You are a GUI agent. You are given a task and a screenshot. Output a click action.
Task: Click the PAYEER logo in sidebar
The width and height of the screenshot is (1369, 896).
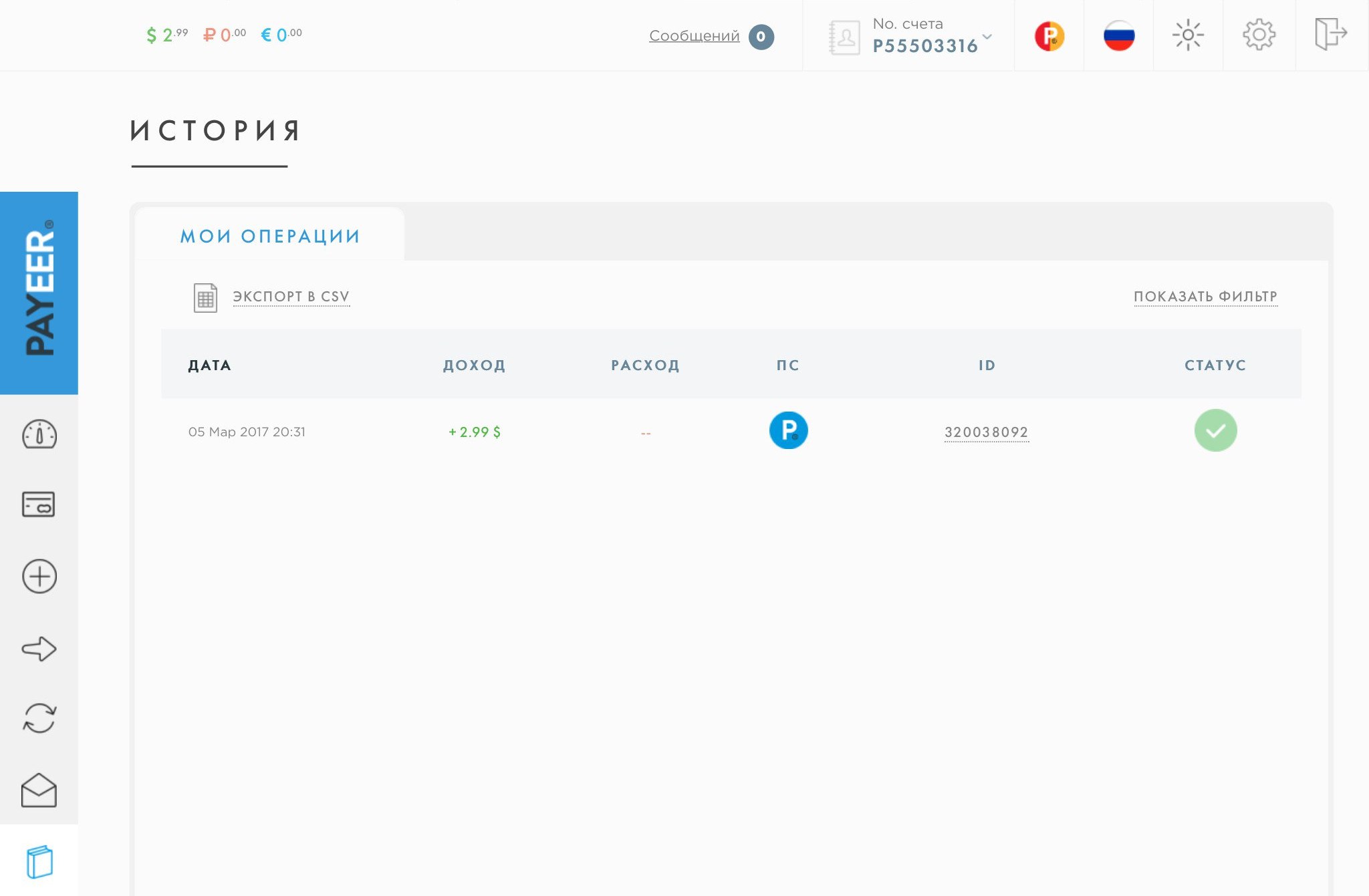point(39,293)
